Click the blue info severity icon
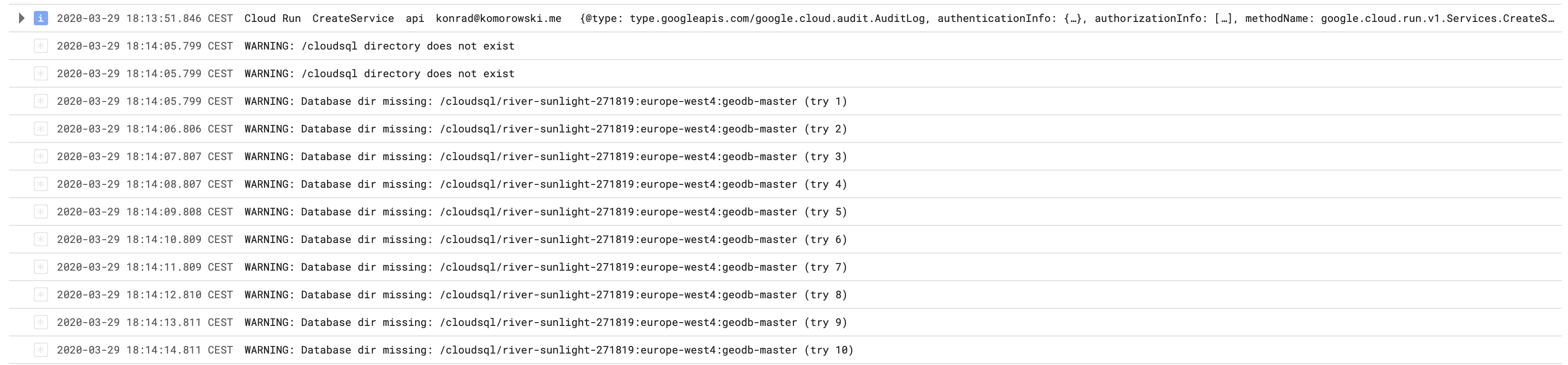1568x365 pixels. click(x=41, y=18)
